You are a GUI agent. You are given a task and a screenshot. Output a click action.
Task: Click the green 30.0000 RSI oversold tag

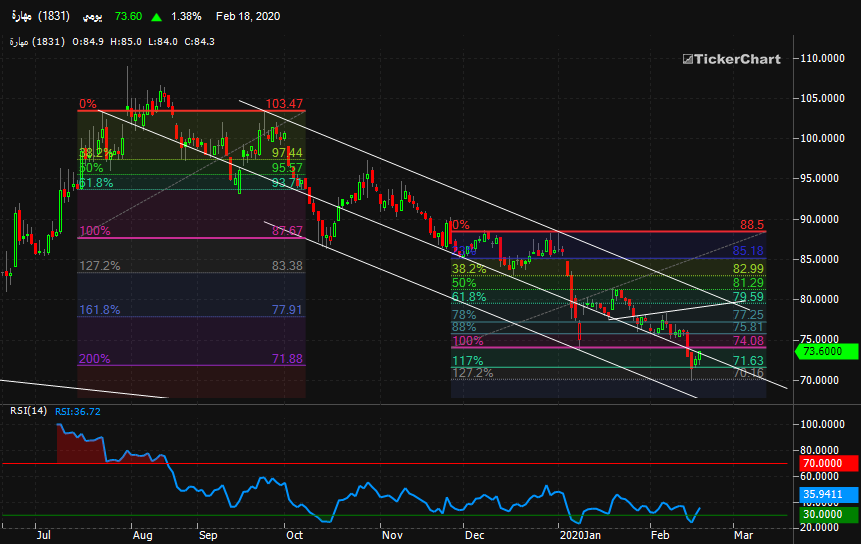point(829,516)
